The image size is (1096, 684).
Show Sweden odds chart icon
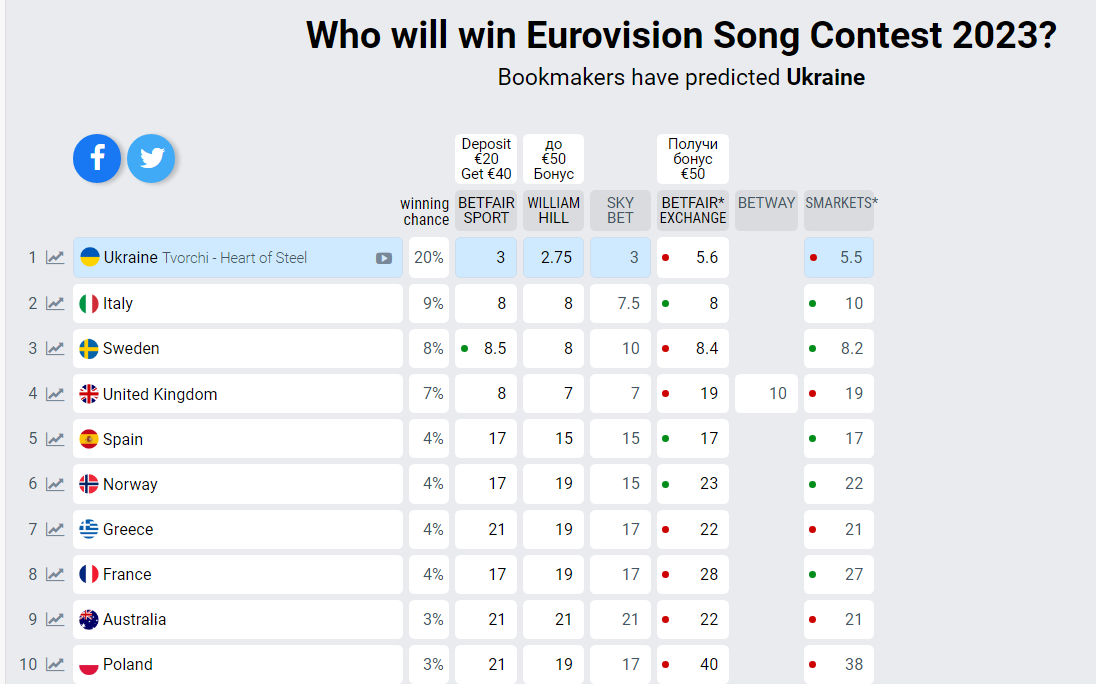[x=55, y=349]
